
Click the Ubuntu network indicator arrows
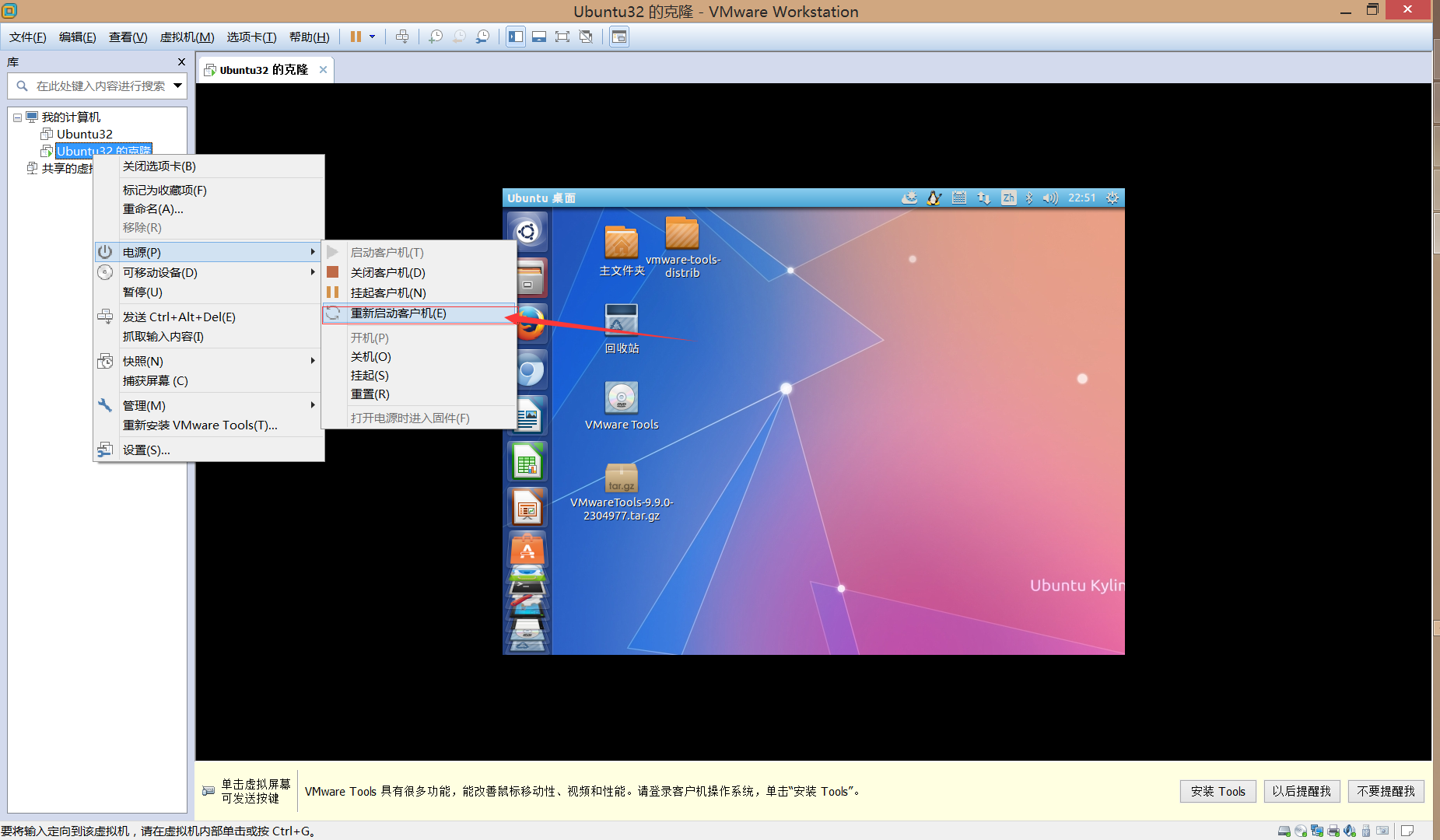tap(984, 198)
